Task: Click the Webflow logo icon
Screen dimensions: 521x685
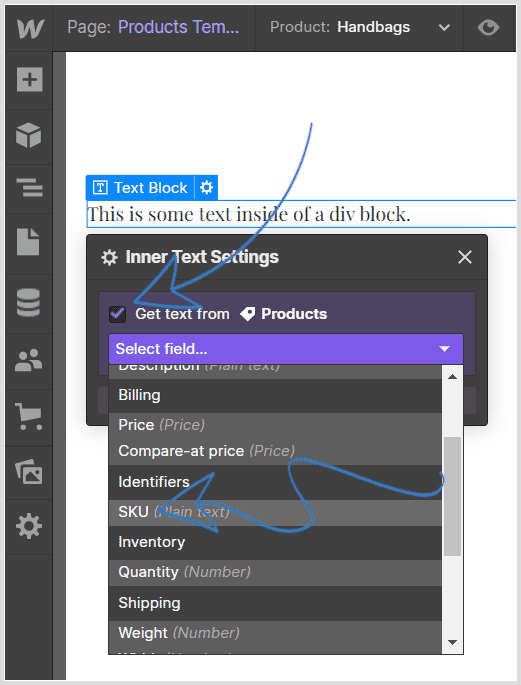Action: (x=30, y=29)
